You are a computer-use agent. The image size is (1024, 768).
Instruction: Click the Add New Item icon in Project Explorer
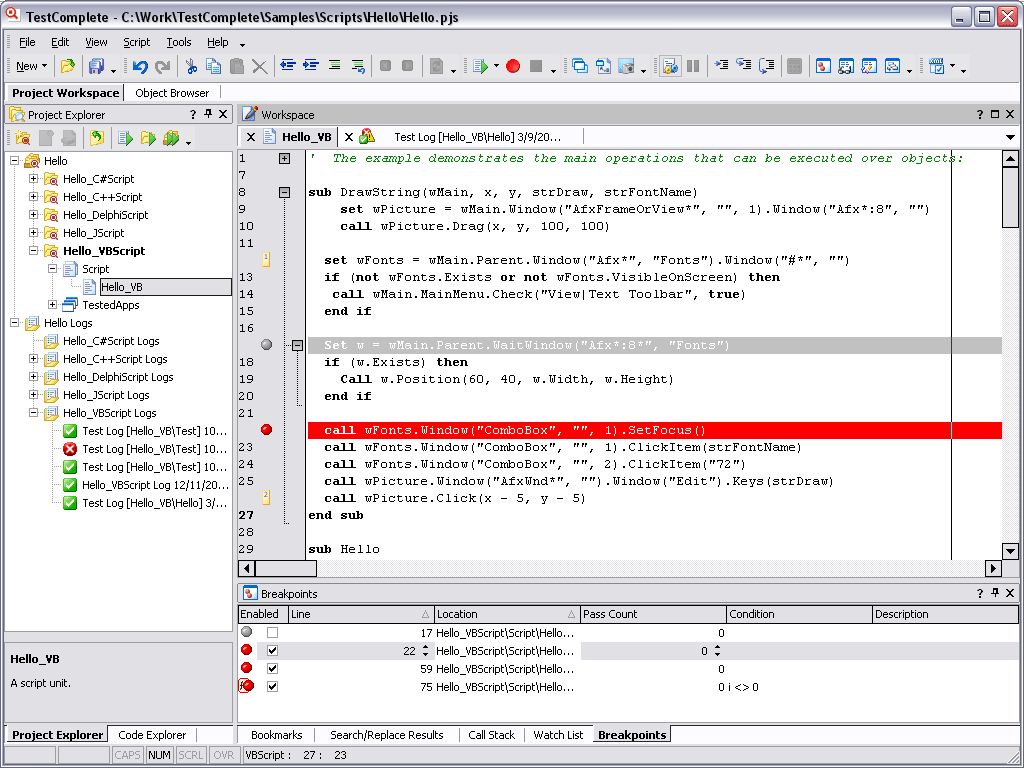click(x=23, y=138)
